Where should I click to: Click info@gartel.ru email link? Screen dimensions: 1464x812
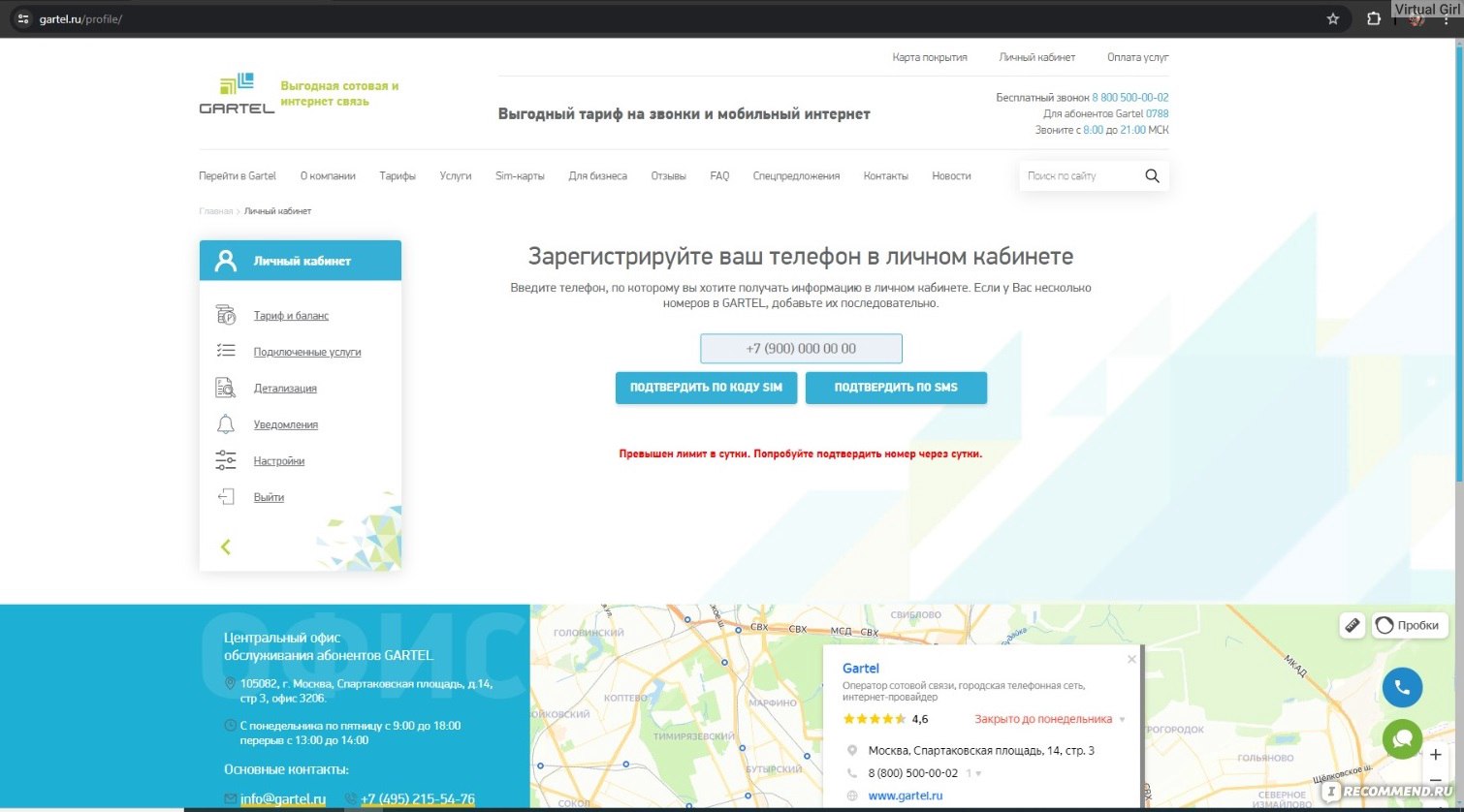coord(283,798)
